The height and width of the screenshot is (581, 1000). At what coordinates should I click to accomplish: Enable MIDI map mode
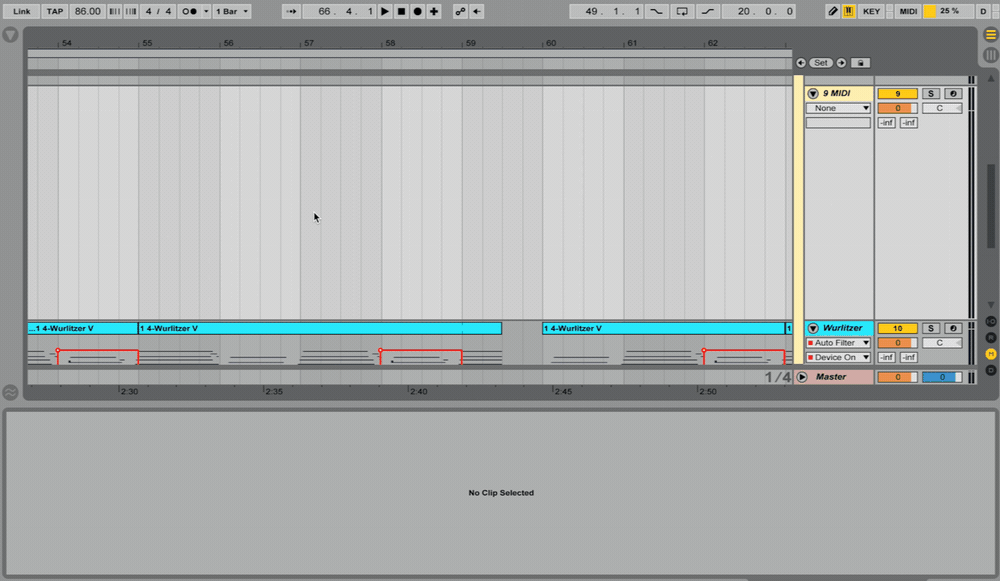click(906, 11)
